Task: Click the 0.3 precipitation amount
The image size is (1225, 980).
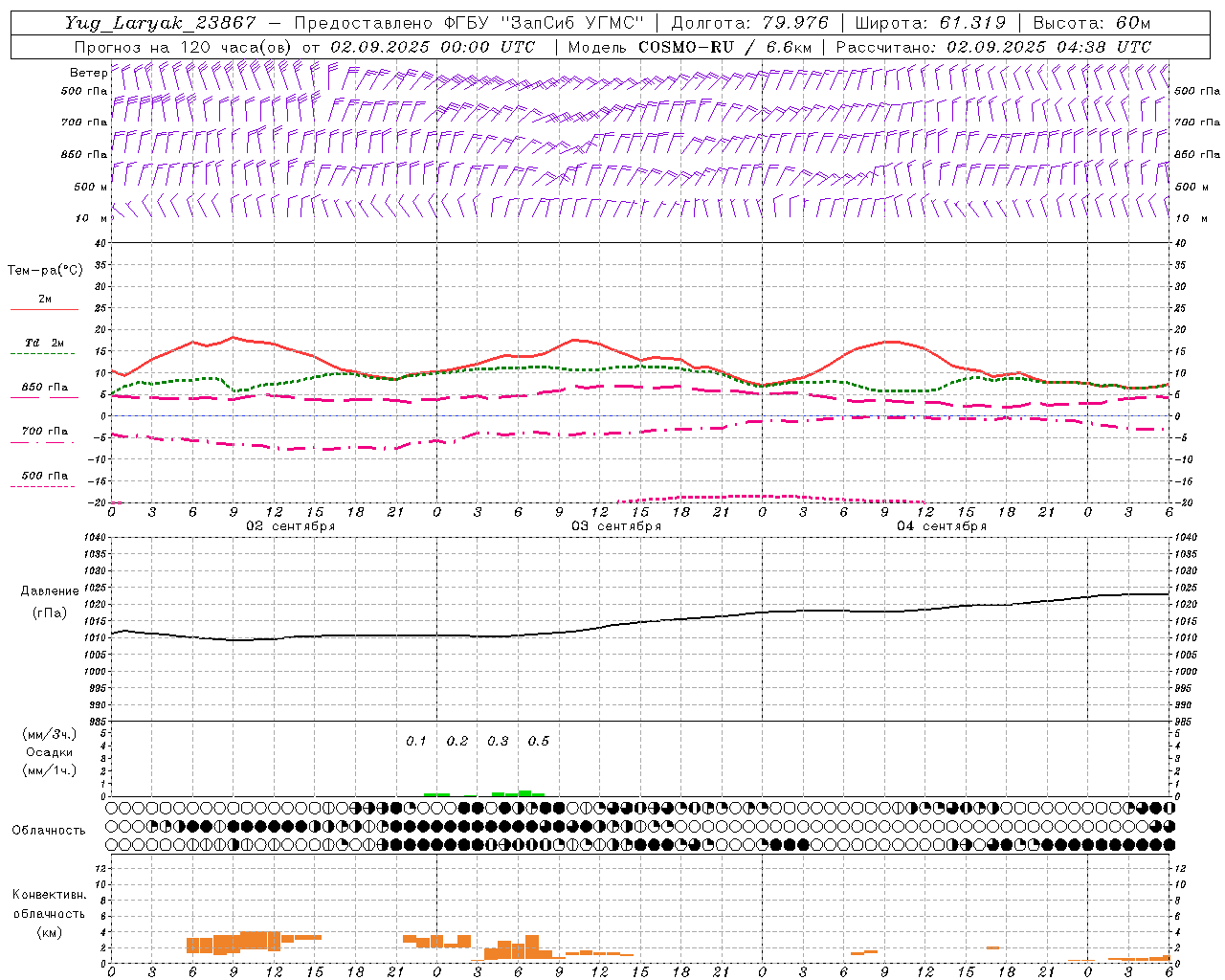Action: coord(498,742)
